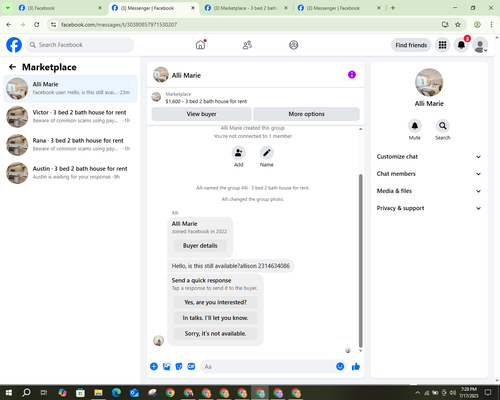Viewport: 500px width, 400px height.
Task: Click Alli Marie header name in chat
Action: pyautogui.click(x=186, y=75)
